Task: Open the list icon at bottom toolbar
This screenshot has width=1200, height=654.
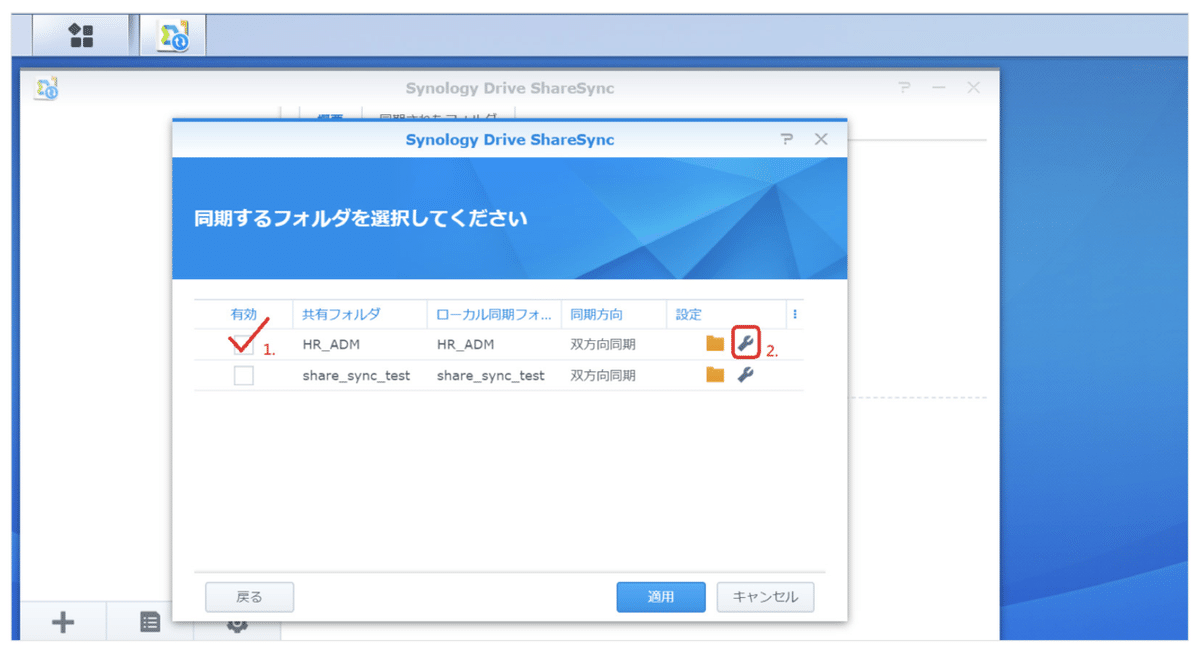Action: [149, 621]
